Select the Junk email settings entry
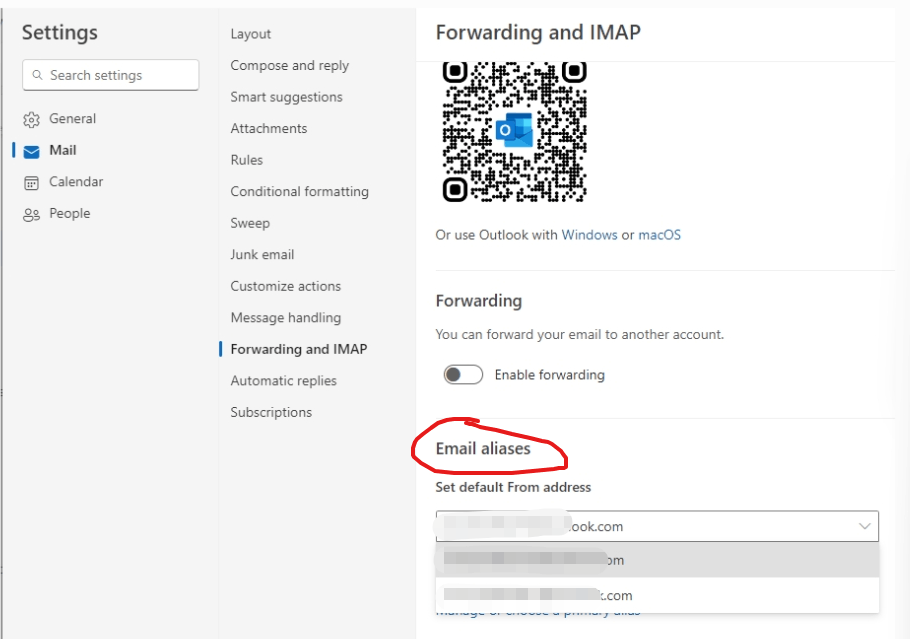910x639 pixels. point(262,254)
